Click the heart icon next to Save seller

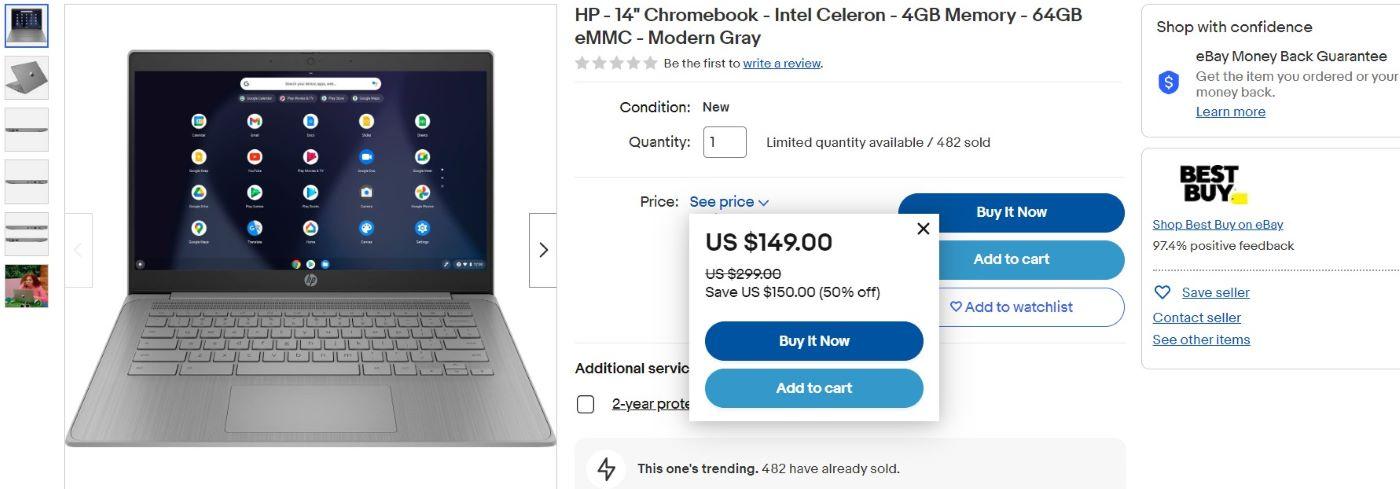[1162, 293]
